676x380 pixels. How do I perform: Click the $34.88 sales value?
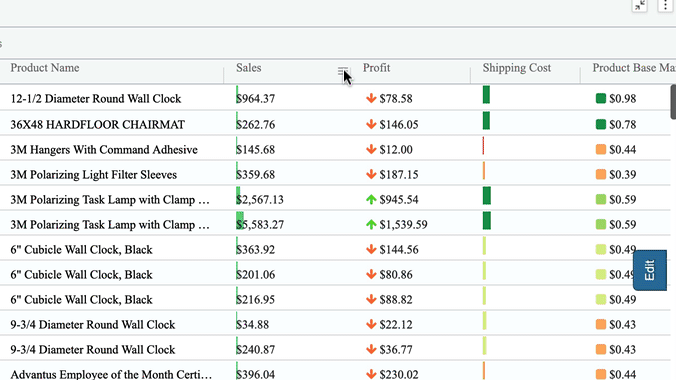click(253, 325)
